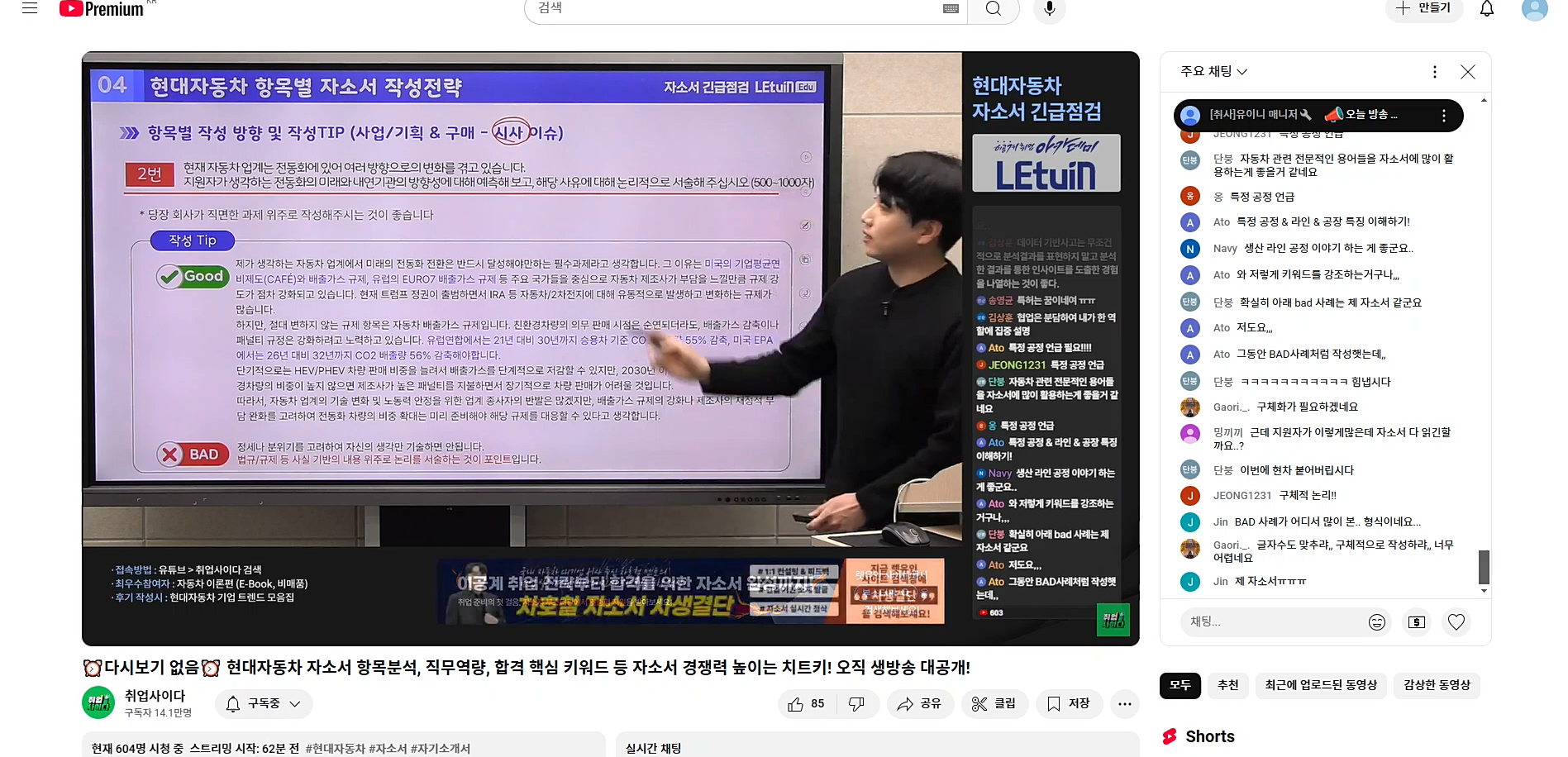Viewport: 1568px width, 757px height.
Task: Click the magnifier search button
Action: [x=994, y=9]
